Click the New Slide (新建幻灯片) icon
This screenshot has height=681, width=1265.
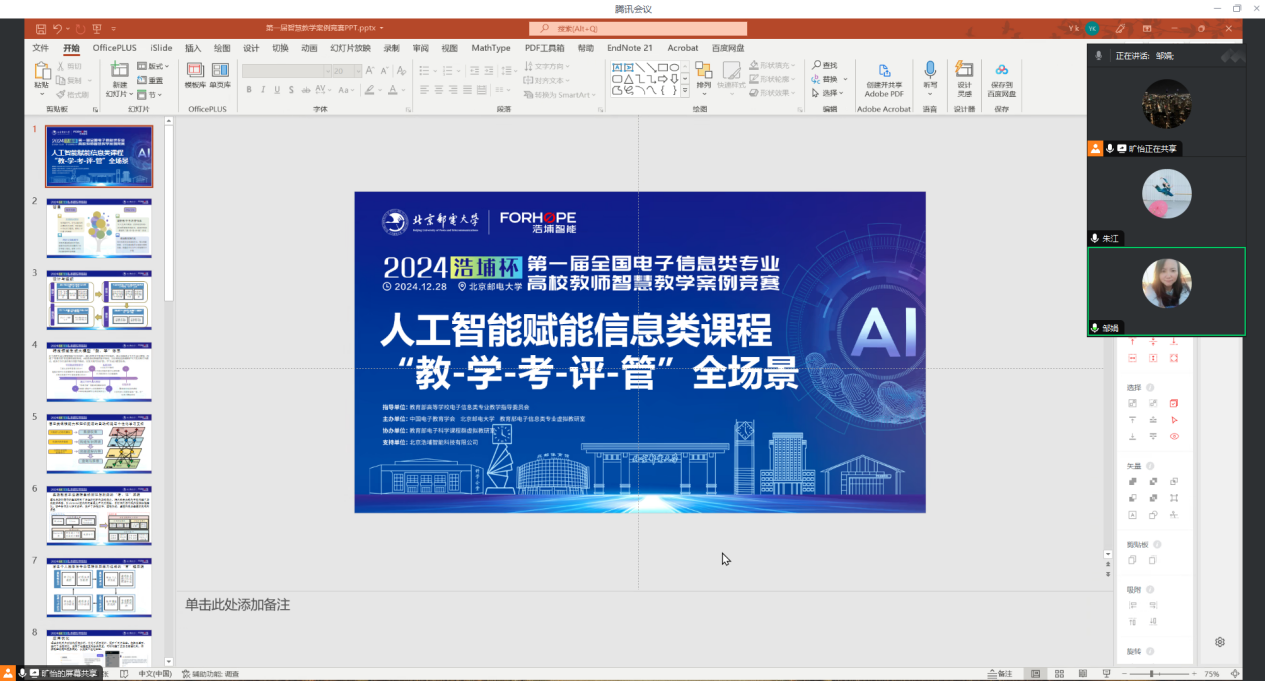coord(119,69)
